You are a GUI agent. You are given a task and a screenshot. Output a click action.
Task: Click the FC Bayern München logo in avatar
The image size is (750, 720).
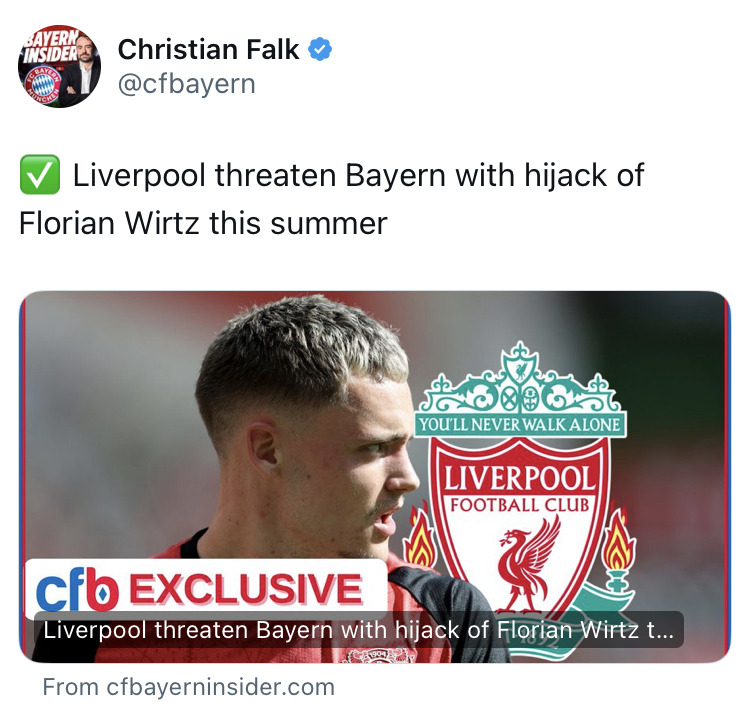[x=43, y=85]
